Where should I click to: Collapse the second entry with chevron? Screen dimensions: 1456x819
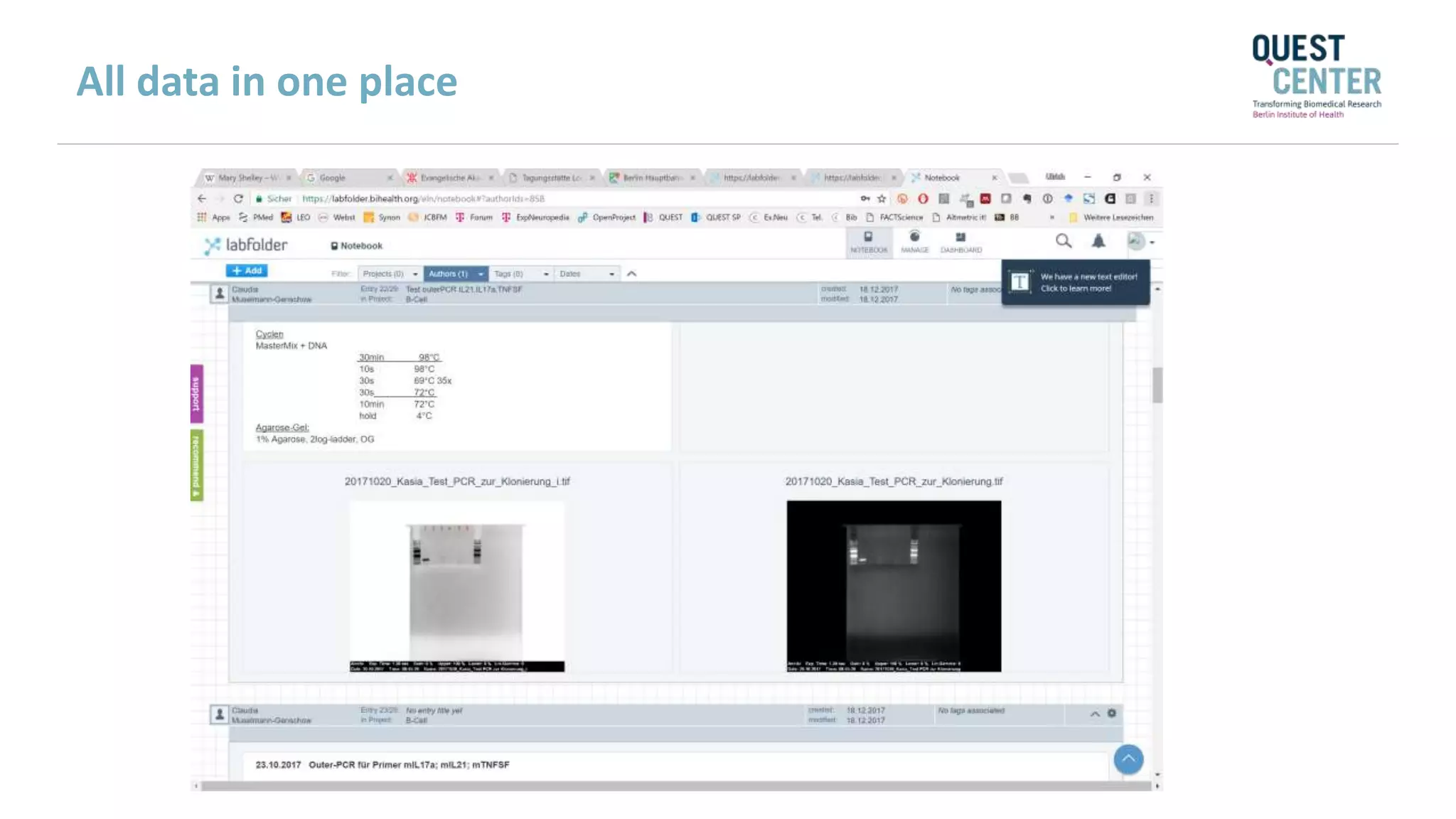tap(1095, 714)
